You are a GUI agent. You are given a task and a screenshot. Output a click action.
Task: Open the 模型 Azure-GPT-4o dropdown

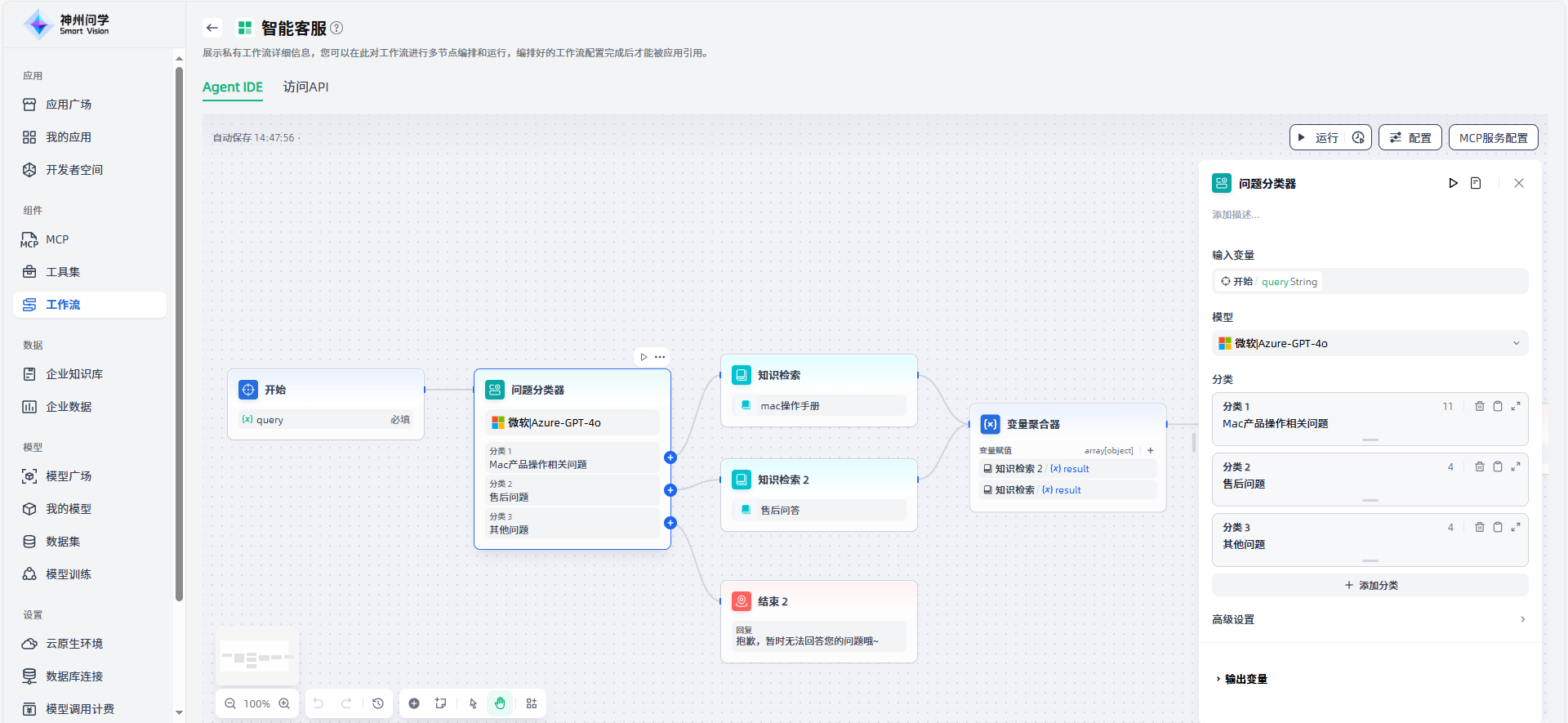pyautogui.click(x=1370, y=343)
